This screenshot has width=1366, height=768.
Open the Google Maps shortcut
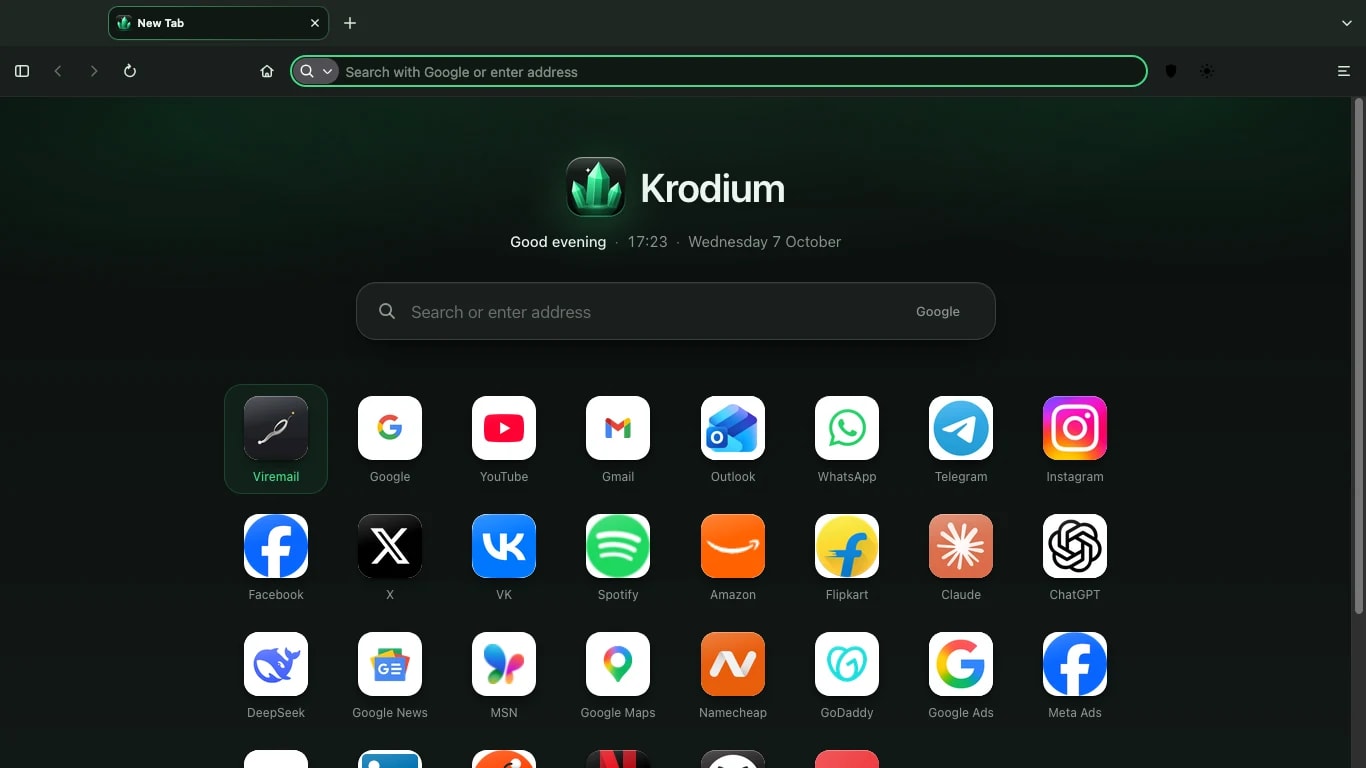tap(618, 675)
